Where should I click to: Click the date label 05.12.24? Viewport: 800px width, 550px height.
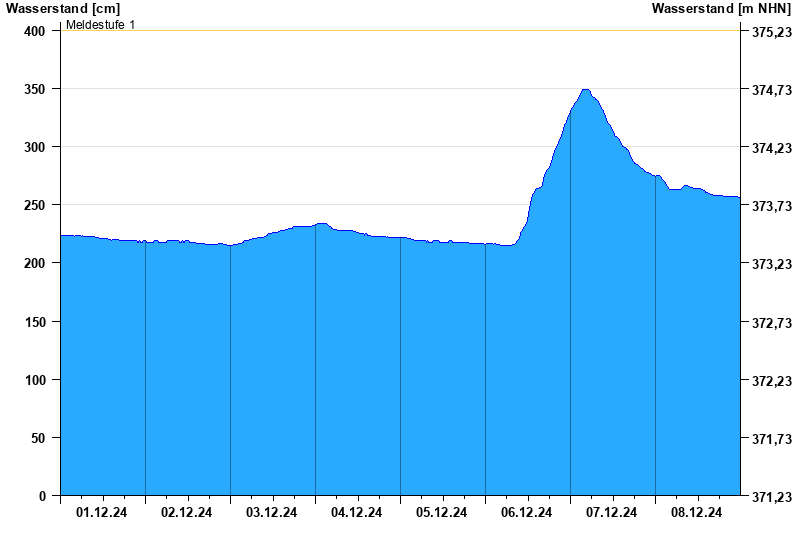tap(441, 513)
